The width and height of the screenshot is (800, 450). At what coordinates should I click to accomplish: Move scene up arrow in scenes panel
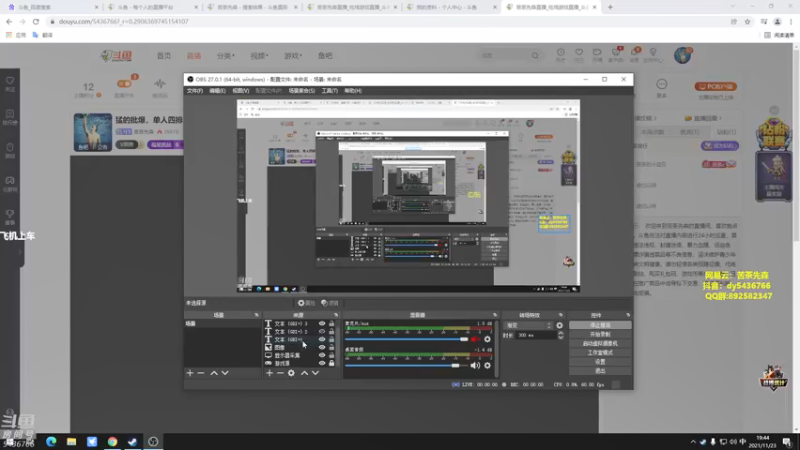coord(214,373)
